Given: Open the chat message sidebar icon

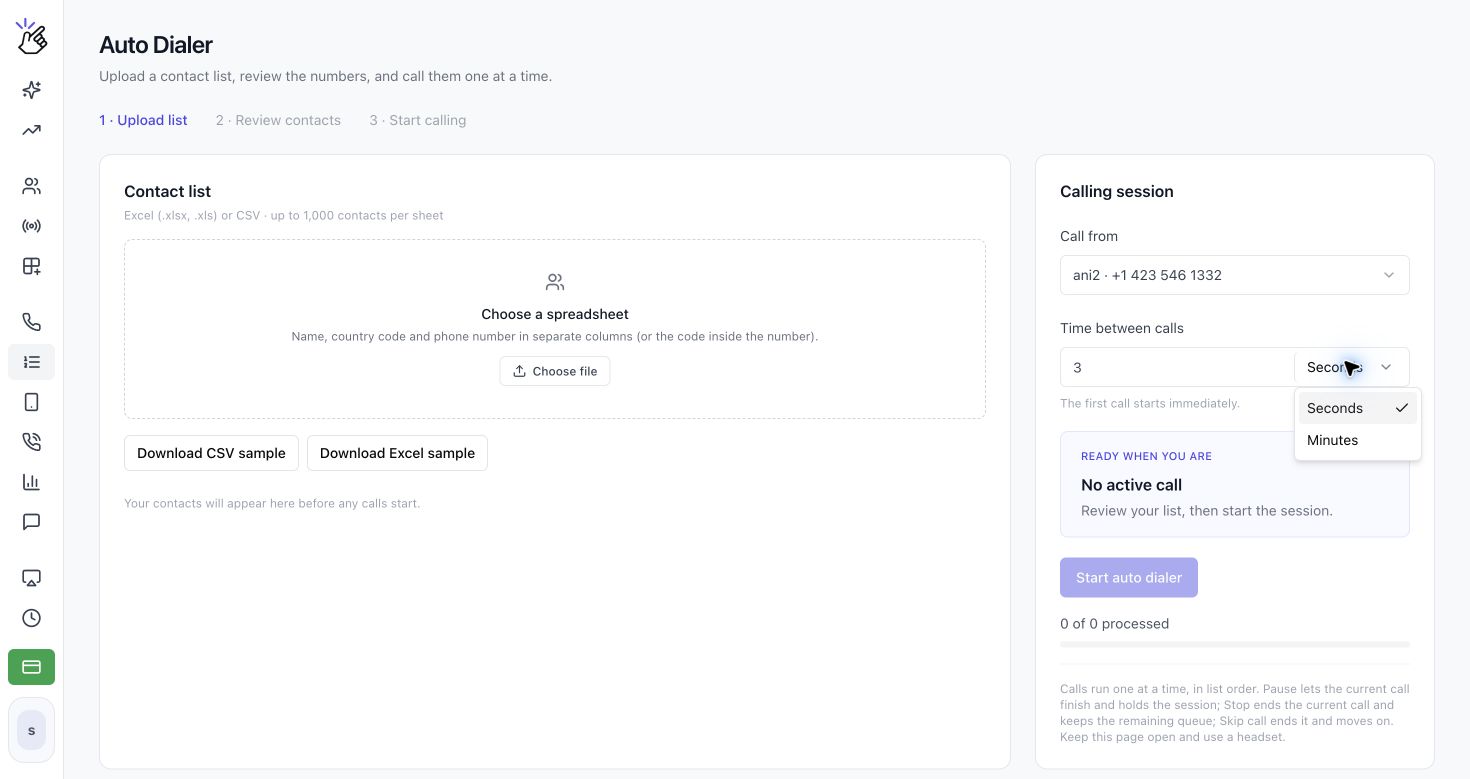Looking at the screenshot, I should 31,522.
